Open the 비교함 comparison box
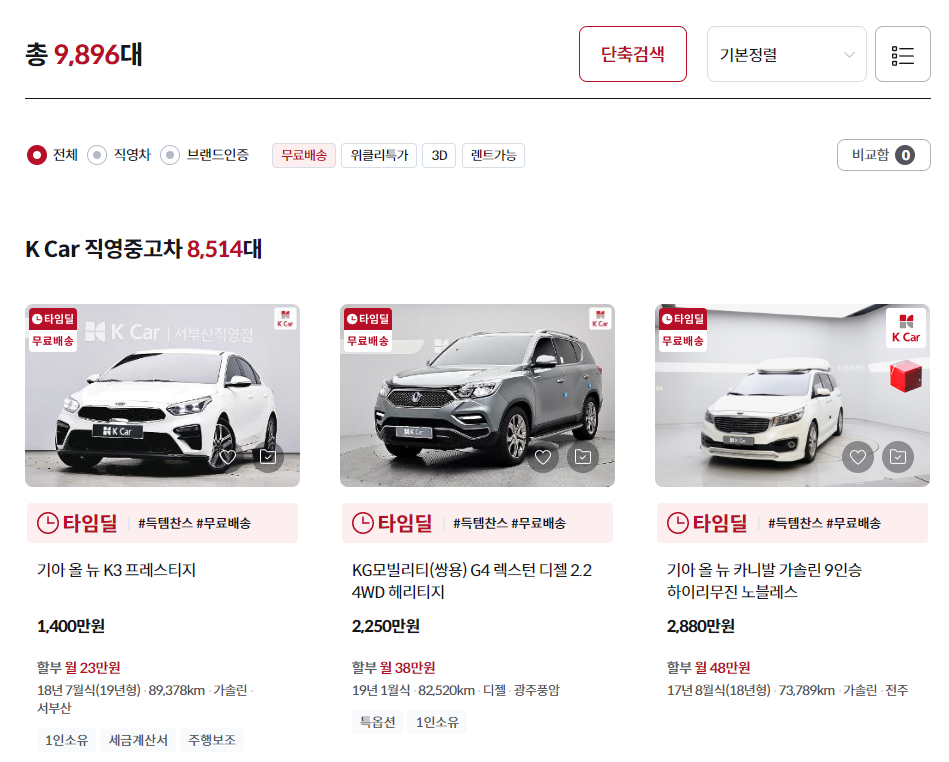Viewport: 949px width, 762px height. click(x=883, y=155)
